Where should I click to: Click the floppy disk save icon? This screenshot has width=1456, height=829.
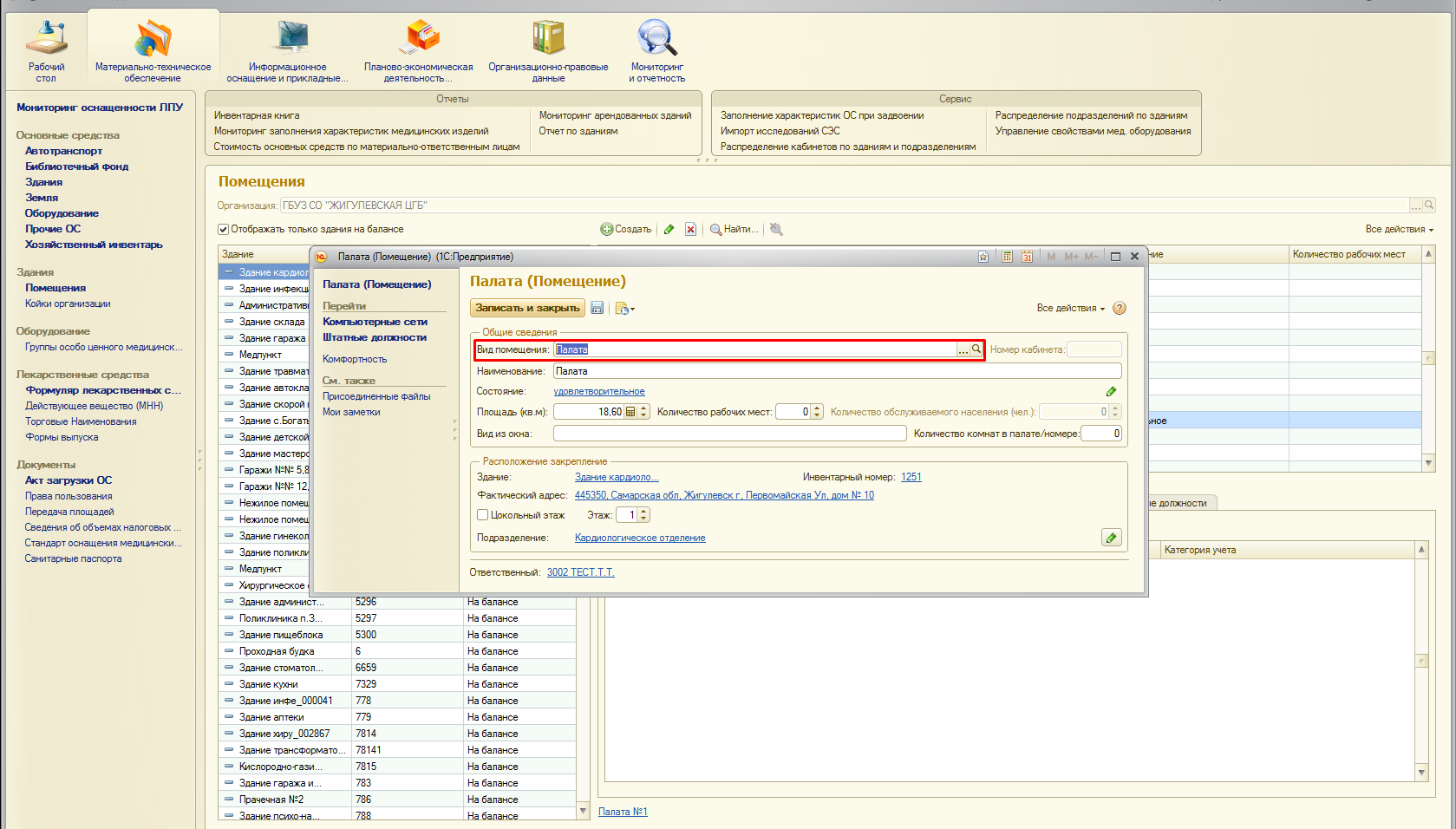click(x=597, y=308)
